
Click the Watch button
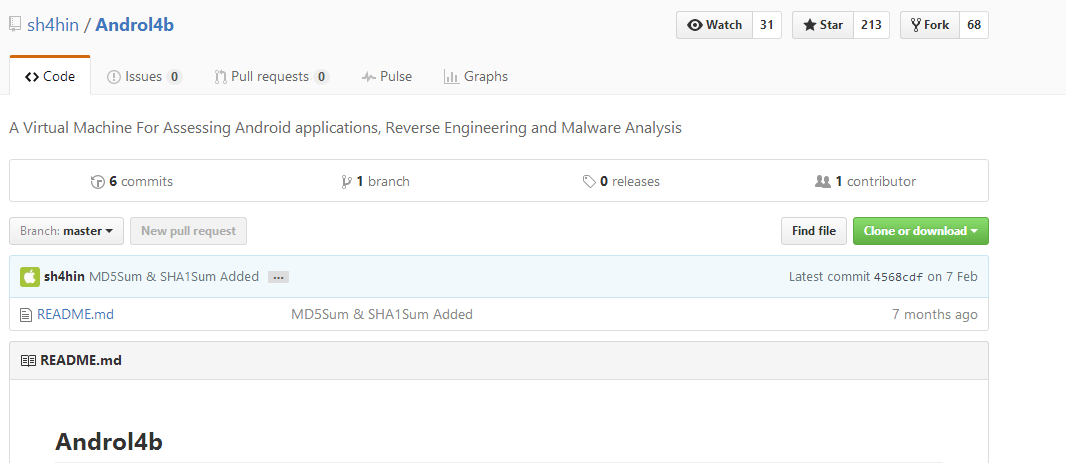point(715,25)
